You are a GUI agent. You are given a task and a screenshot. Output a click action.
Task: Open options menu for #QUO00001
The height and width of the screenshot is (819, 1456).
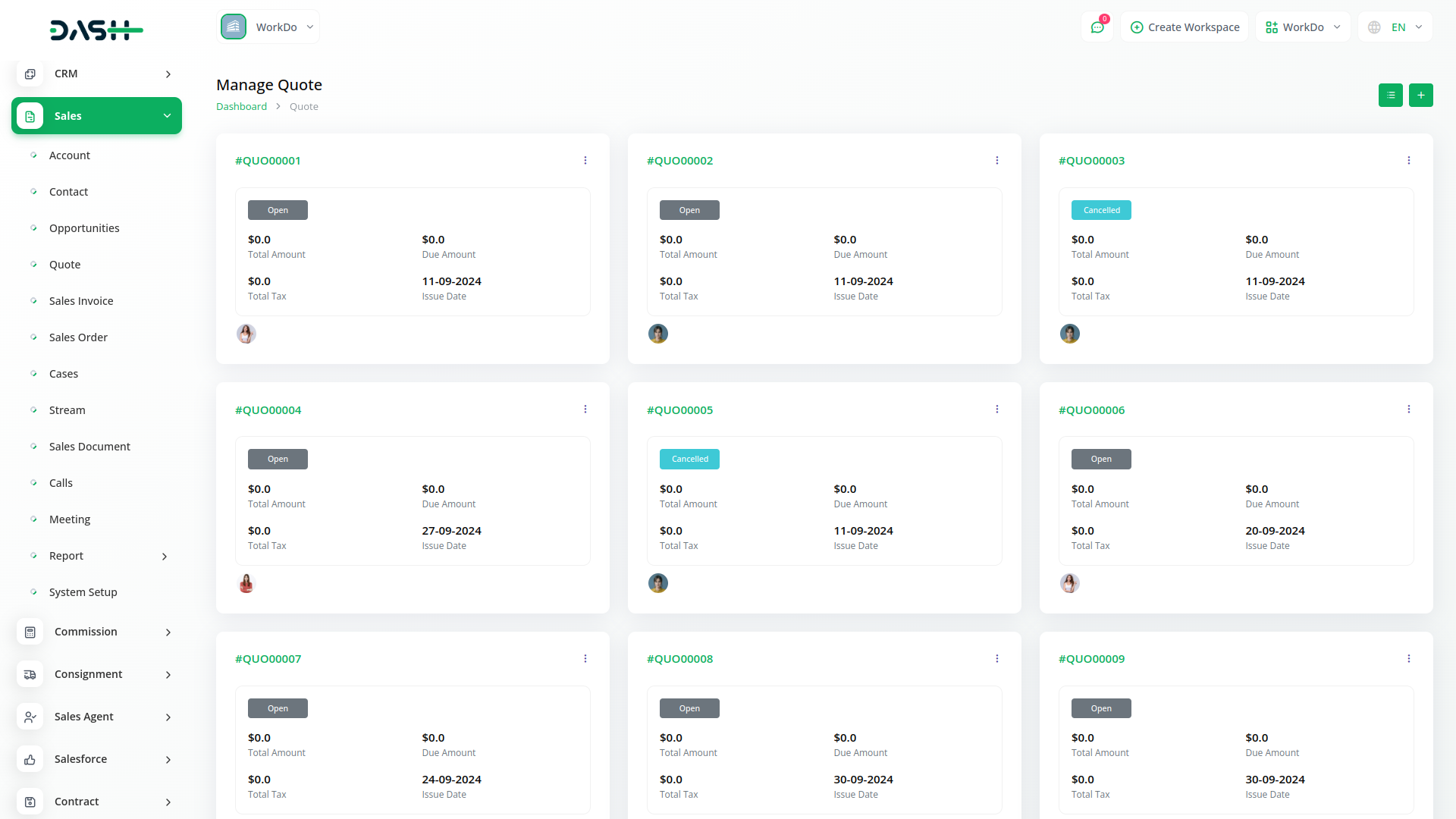pyautogui.click(x=585, y=161)
